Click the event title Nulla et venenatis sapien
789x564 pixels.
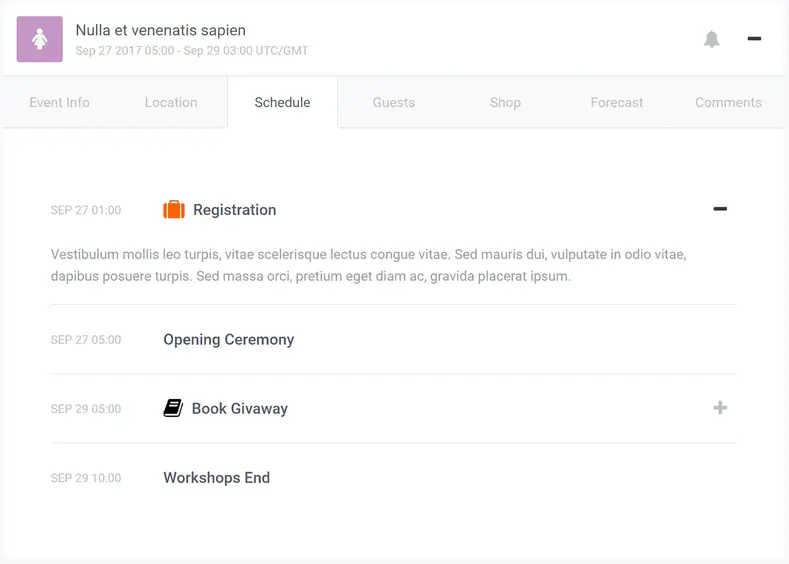click(161, 30)
